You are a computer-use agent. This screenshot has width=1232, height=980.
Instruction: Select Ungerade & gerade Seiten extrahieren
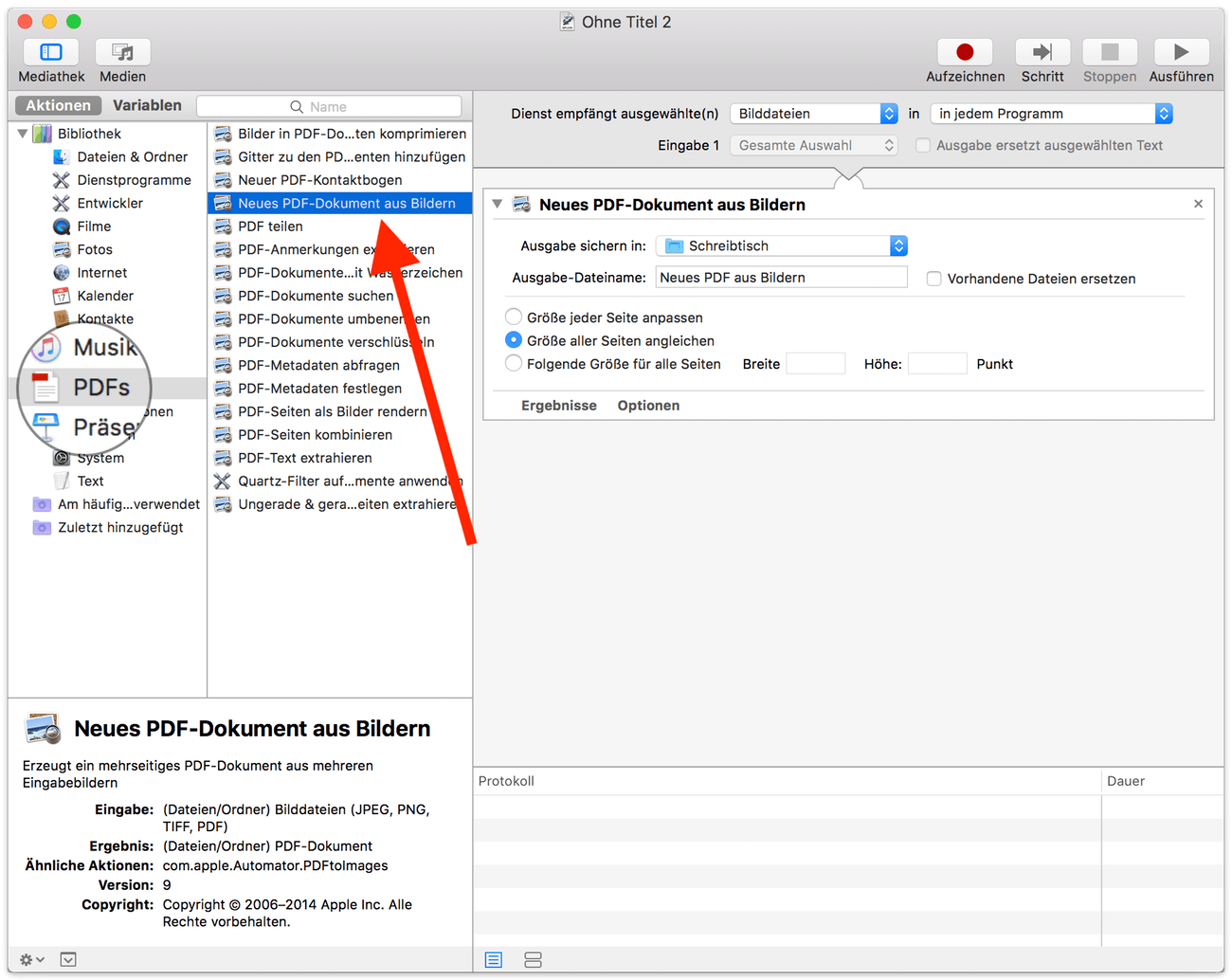click(340, 504)
